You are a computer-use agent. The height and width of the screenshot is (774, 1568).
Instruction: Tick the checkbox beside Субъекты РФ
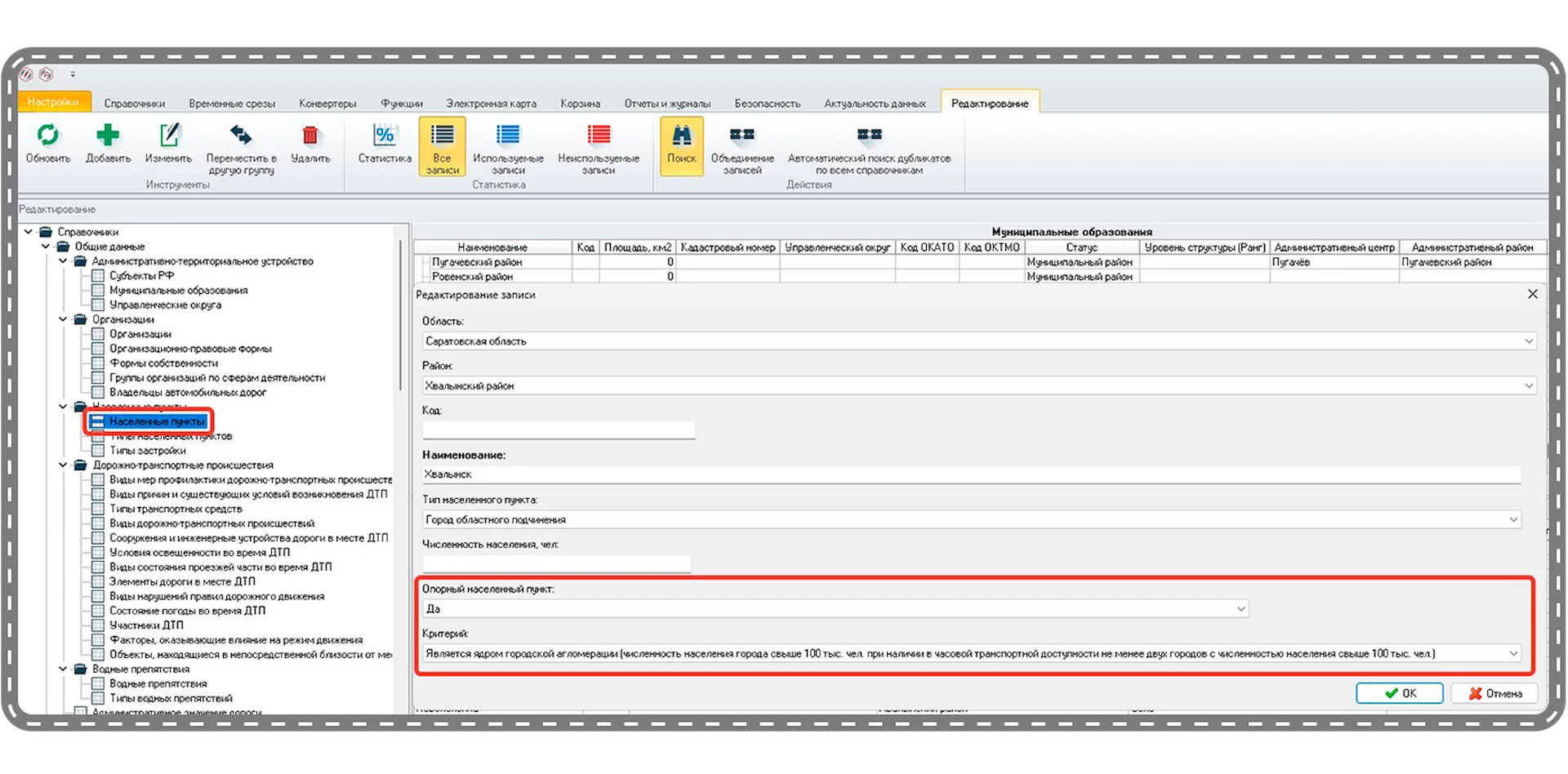pyautogui.click(x=98, y=276)
